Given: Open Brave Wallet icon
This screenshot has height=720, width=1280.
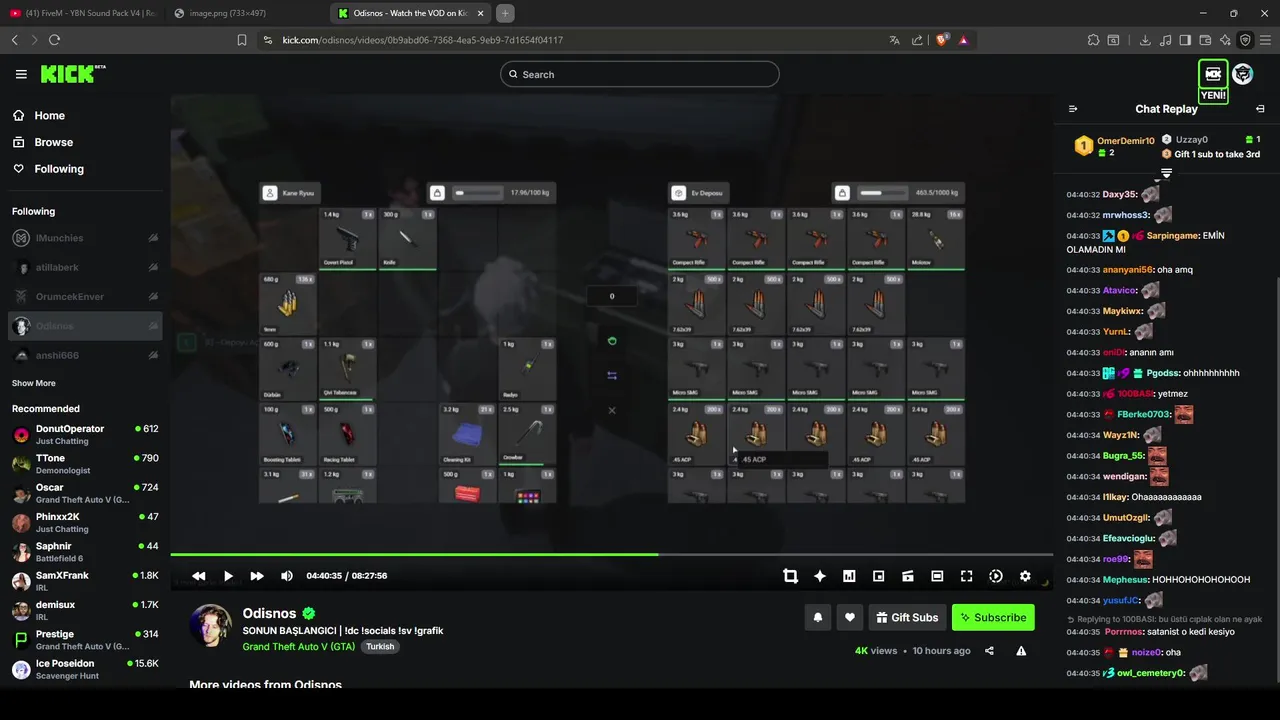Looking at the screenshot, I should tap(1205, 40).
